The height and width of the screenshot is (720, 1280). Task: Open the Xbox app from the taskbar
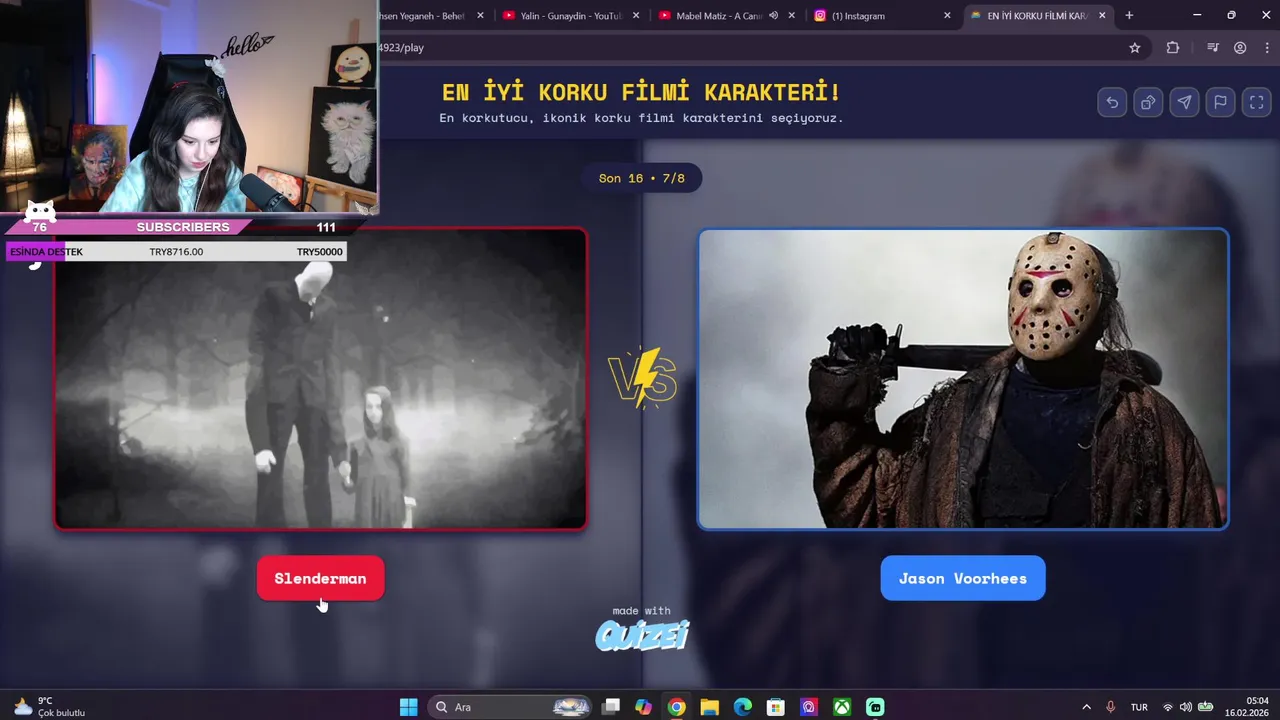842,707
